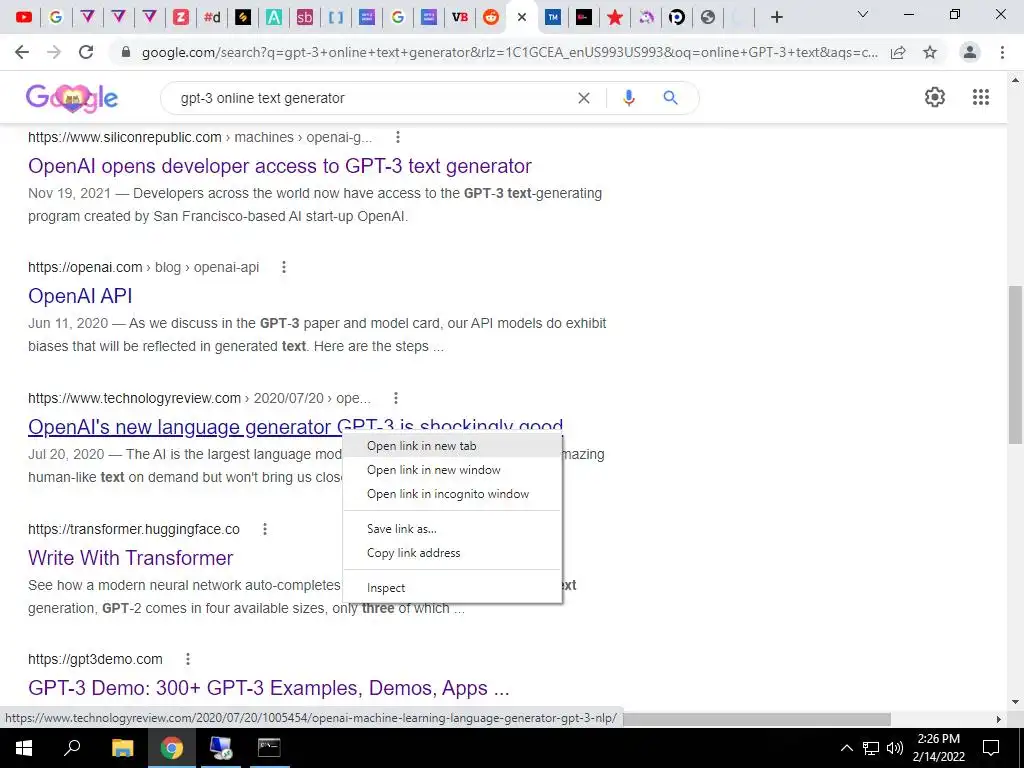
Task: Open Chrome three-dot menu
Action: pos(1002,52)
